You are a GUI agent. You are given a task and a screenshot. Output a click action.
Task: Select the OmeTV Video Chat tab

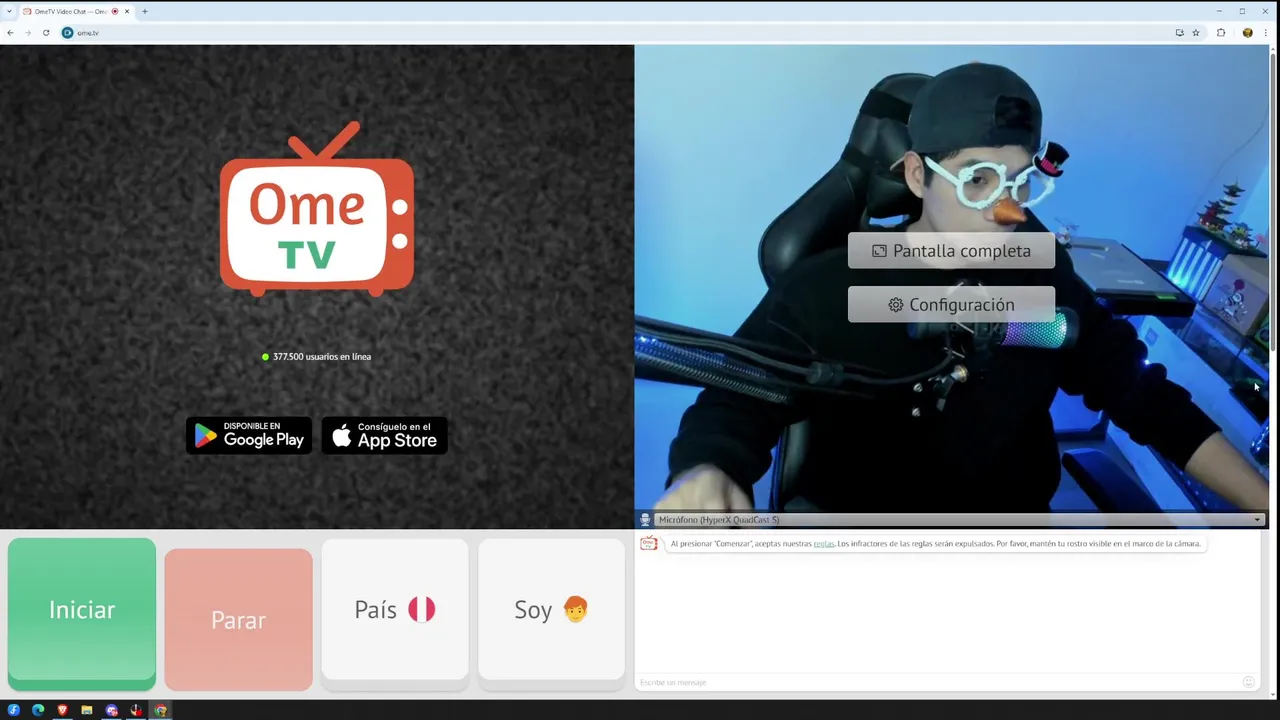(76, 11)
